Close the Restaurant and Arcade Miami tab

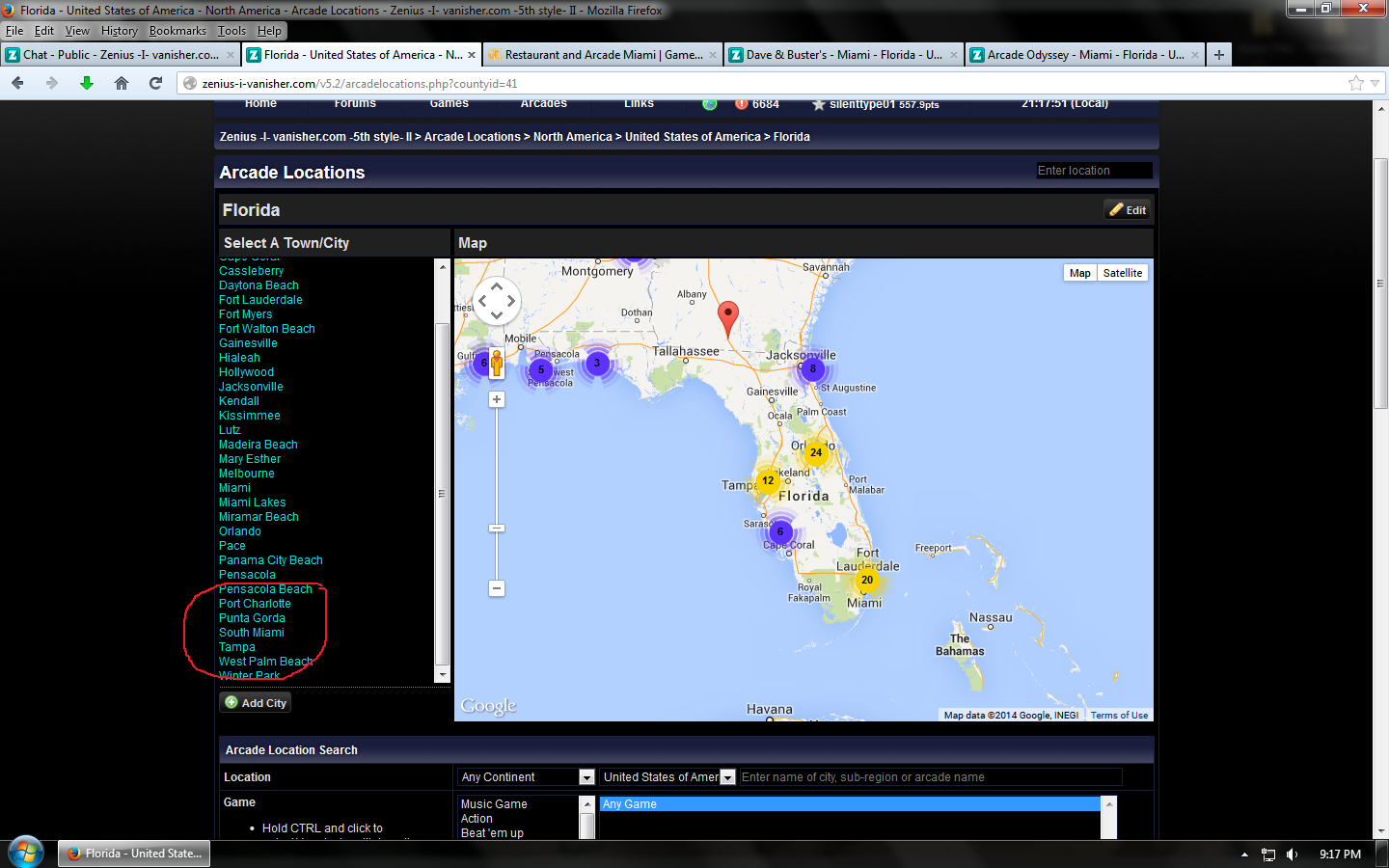tap(713, 55)
